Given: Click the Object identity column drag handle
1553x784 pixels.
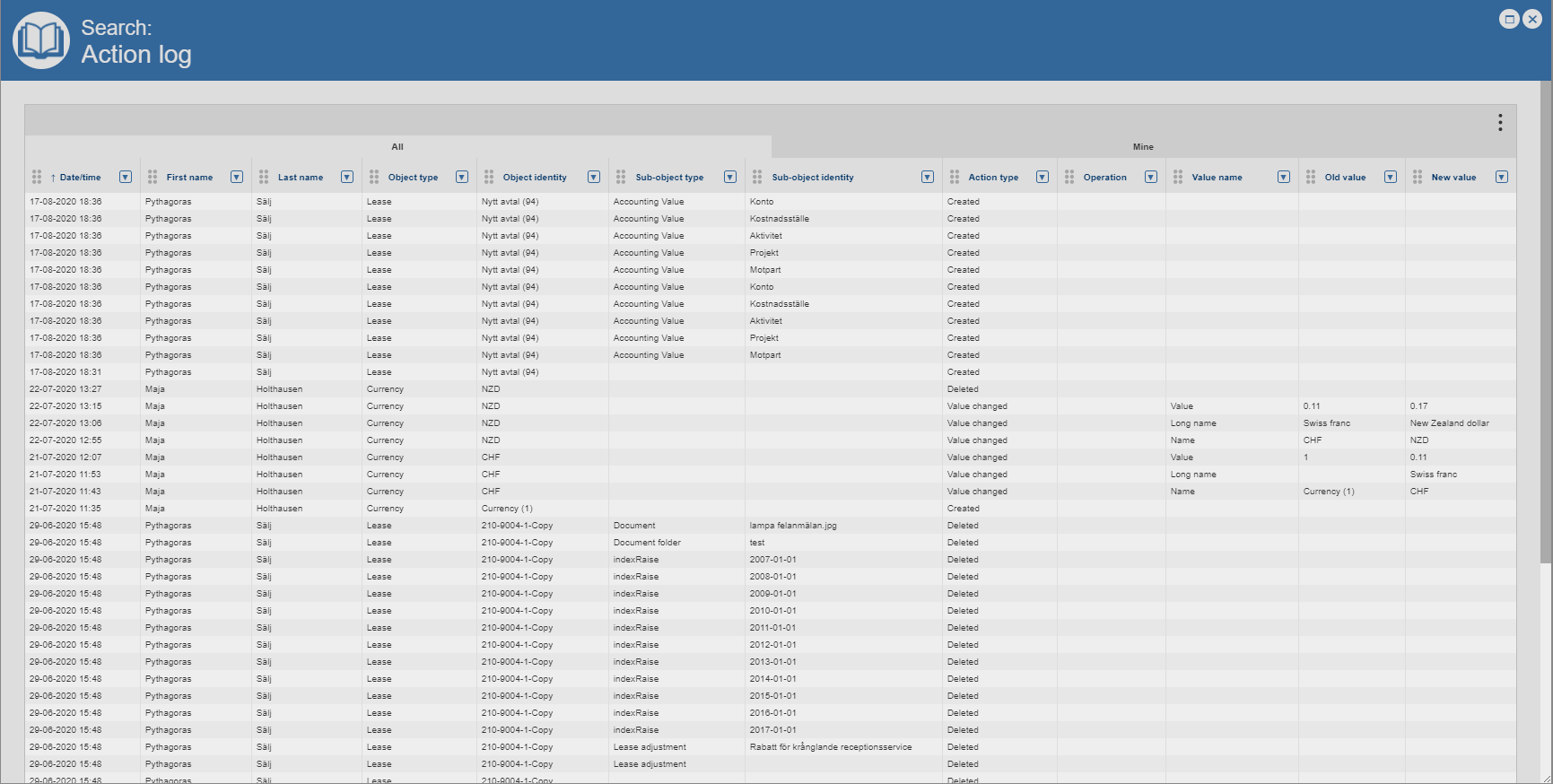Looking at the screenshot, I should pos(489,177).
